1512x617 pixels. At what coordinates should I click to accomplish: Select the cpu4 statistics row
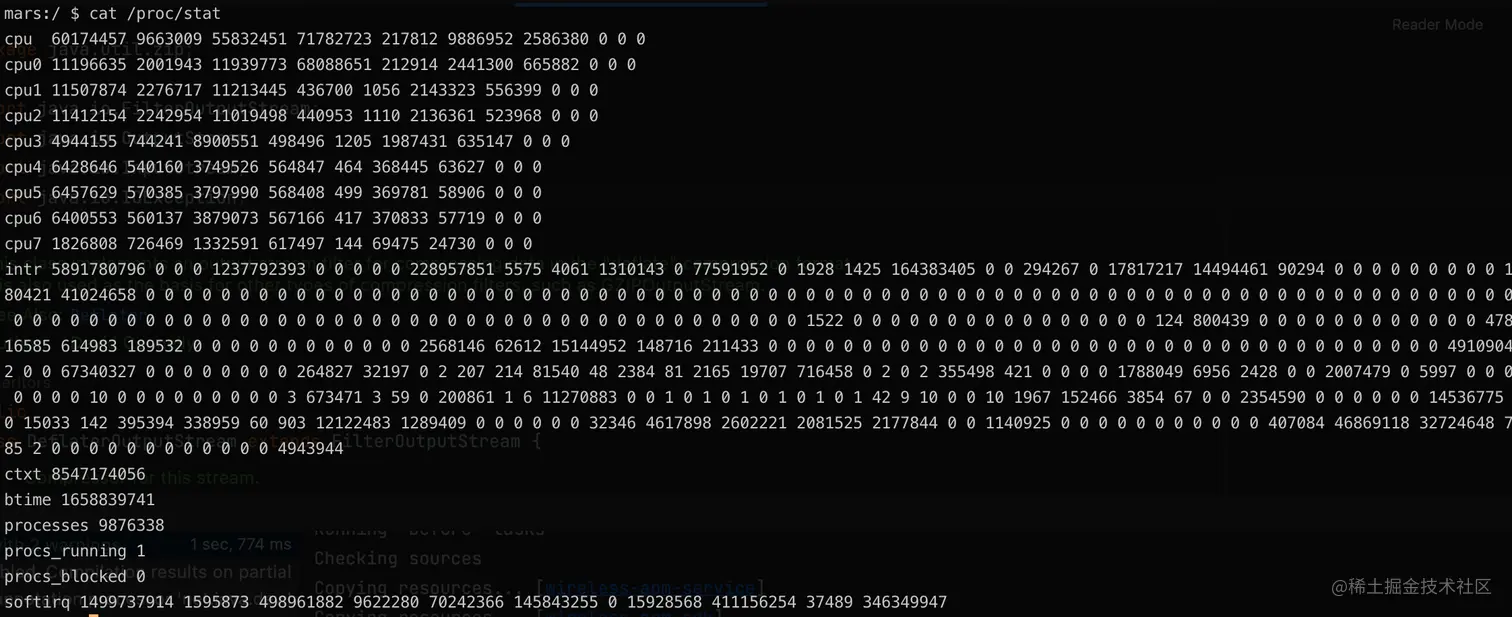coord(273,167)
